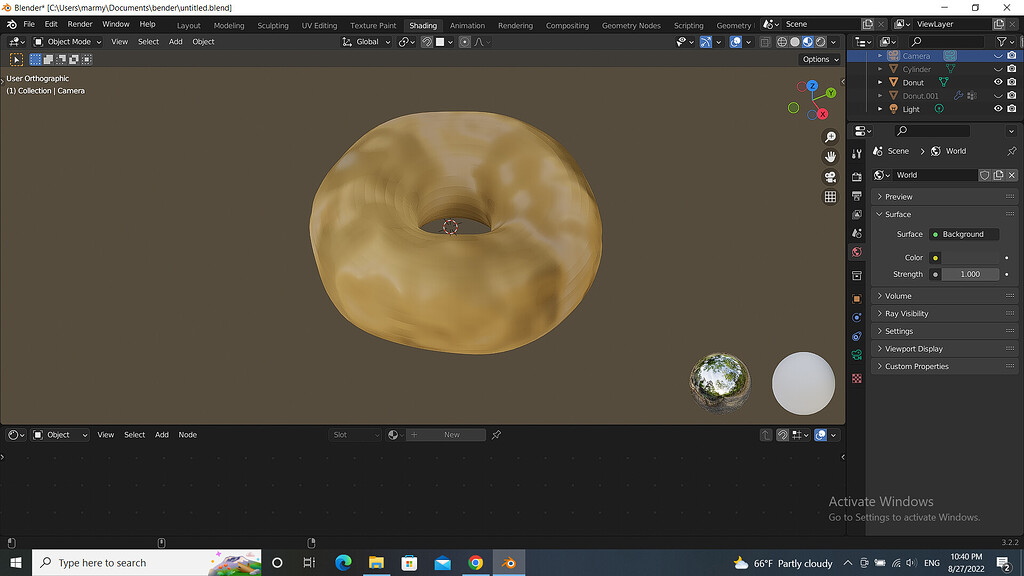Open World properties tab
Viewport: 1024px width, 576px height.
pos(857,252)
